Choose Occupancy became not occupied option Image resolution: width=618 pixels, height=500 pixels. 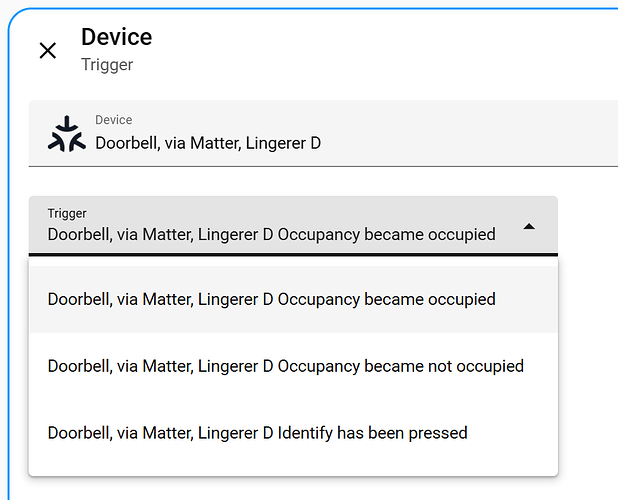[285, 366]
